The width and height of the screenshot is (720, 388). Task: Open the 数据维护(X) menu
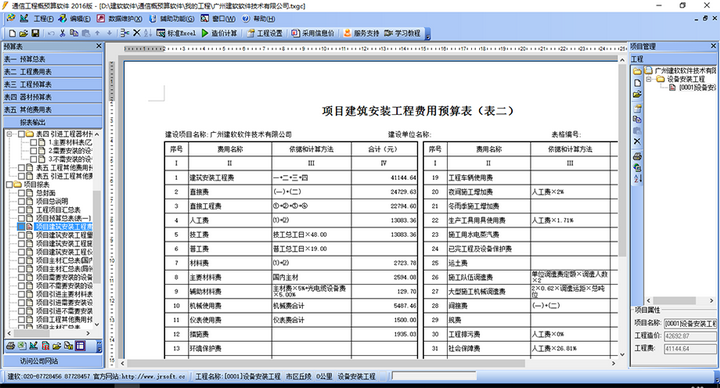pos(125,19)
